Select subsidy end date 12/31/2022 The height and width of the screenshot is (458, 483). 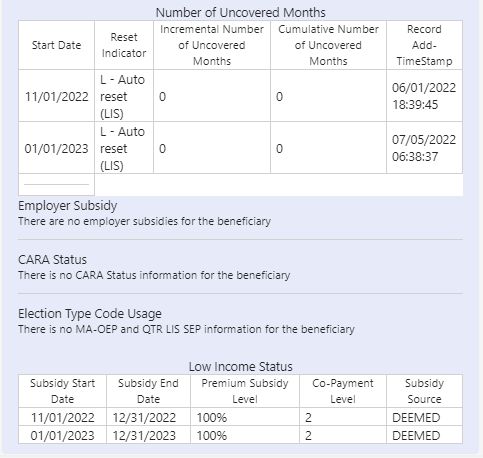[x=144, y=418]
